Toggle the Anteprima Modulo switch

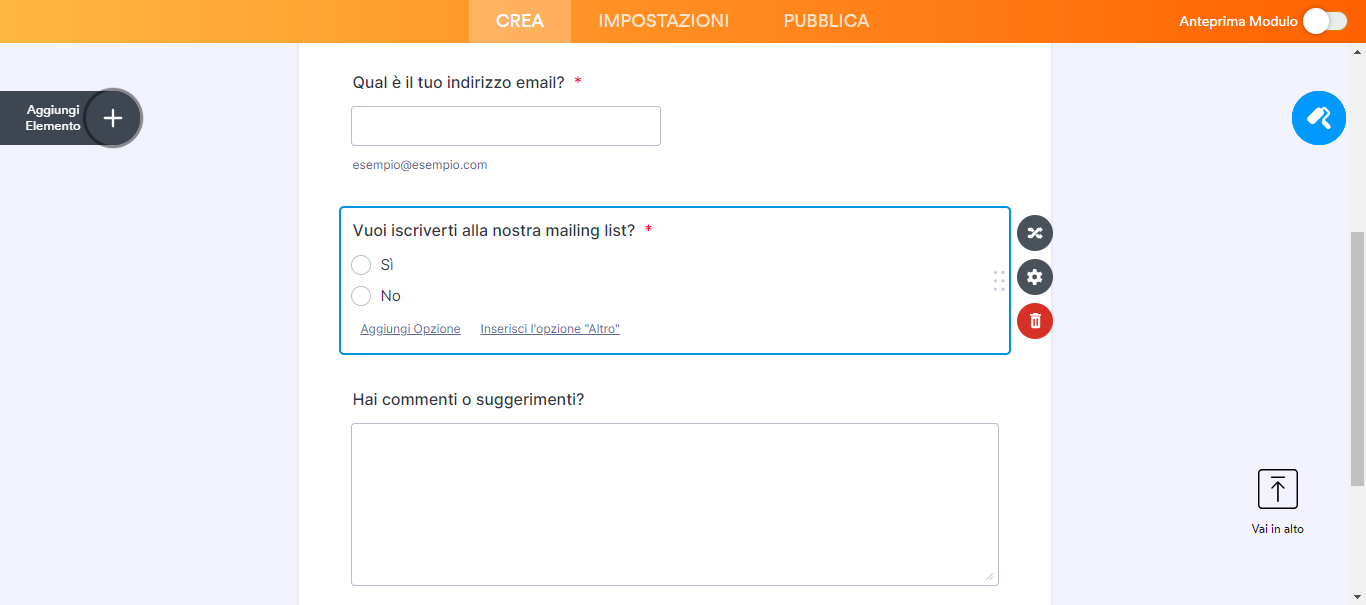point(1325,21)
